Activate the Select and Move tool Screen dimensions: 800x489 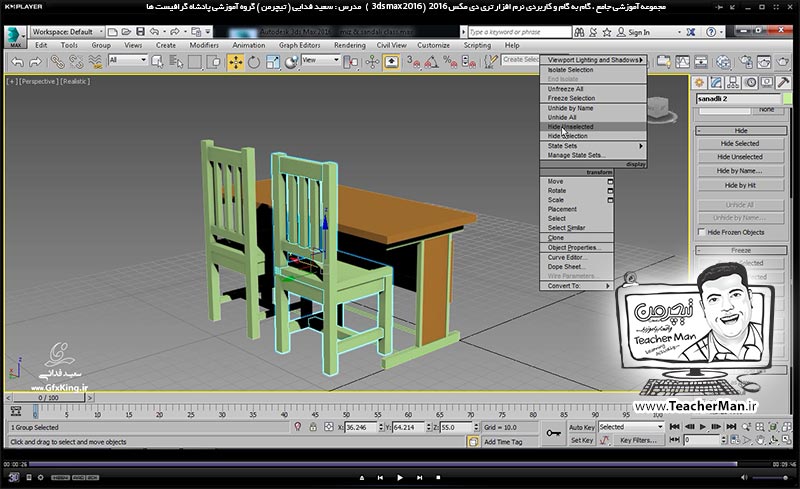pos(235,62)
